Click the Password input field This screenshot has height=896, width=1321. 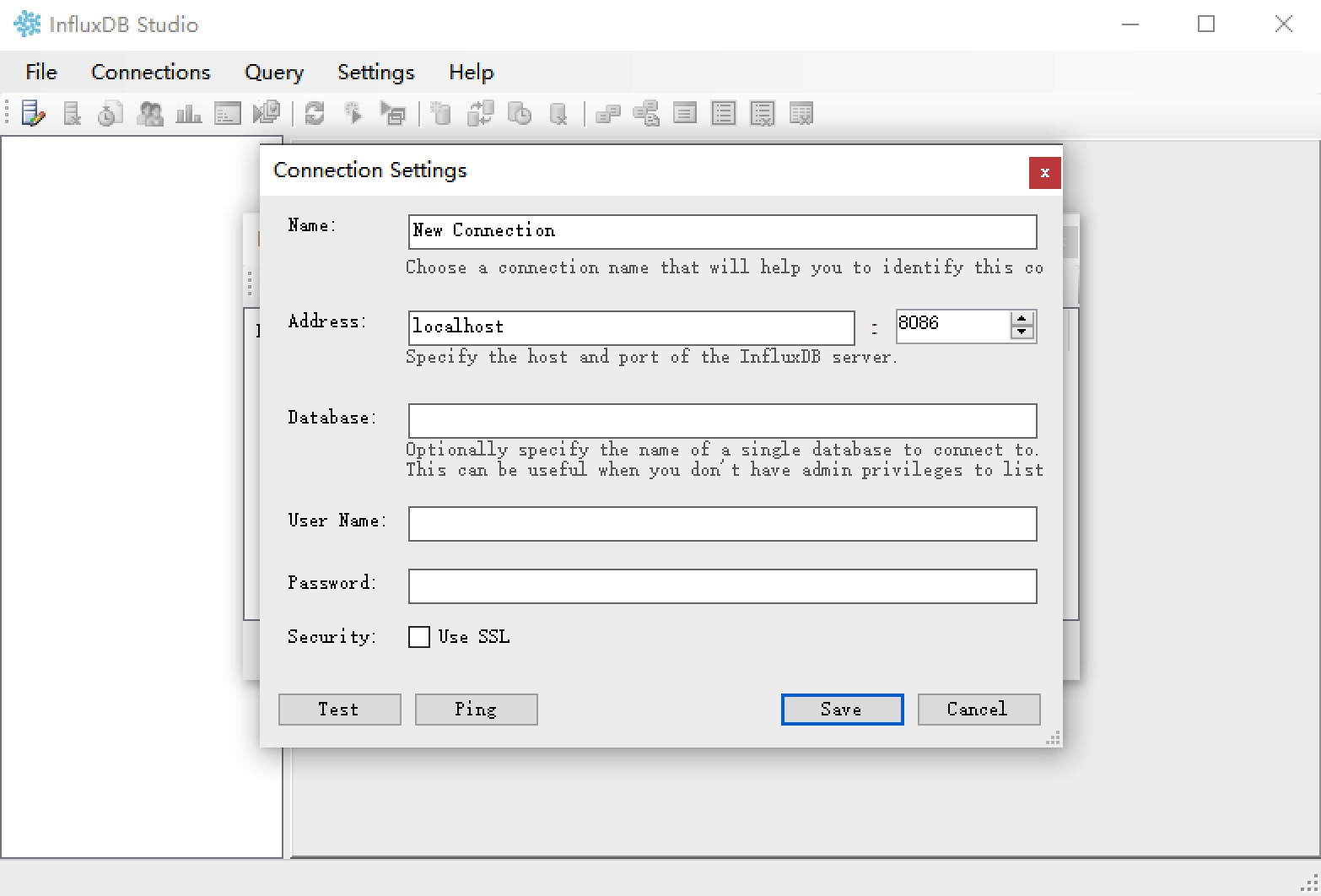coord(723,586)
